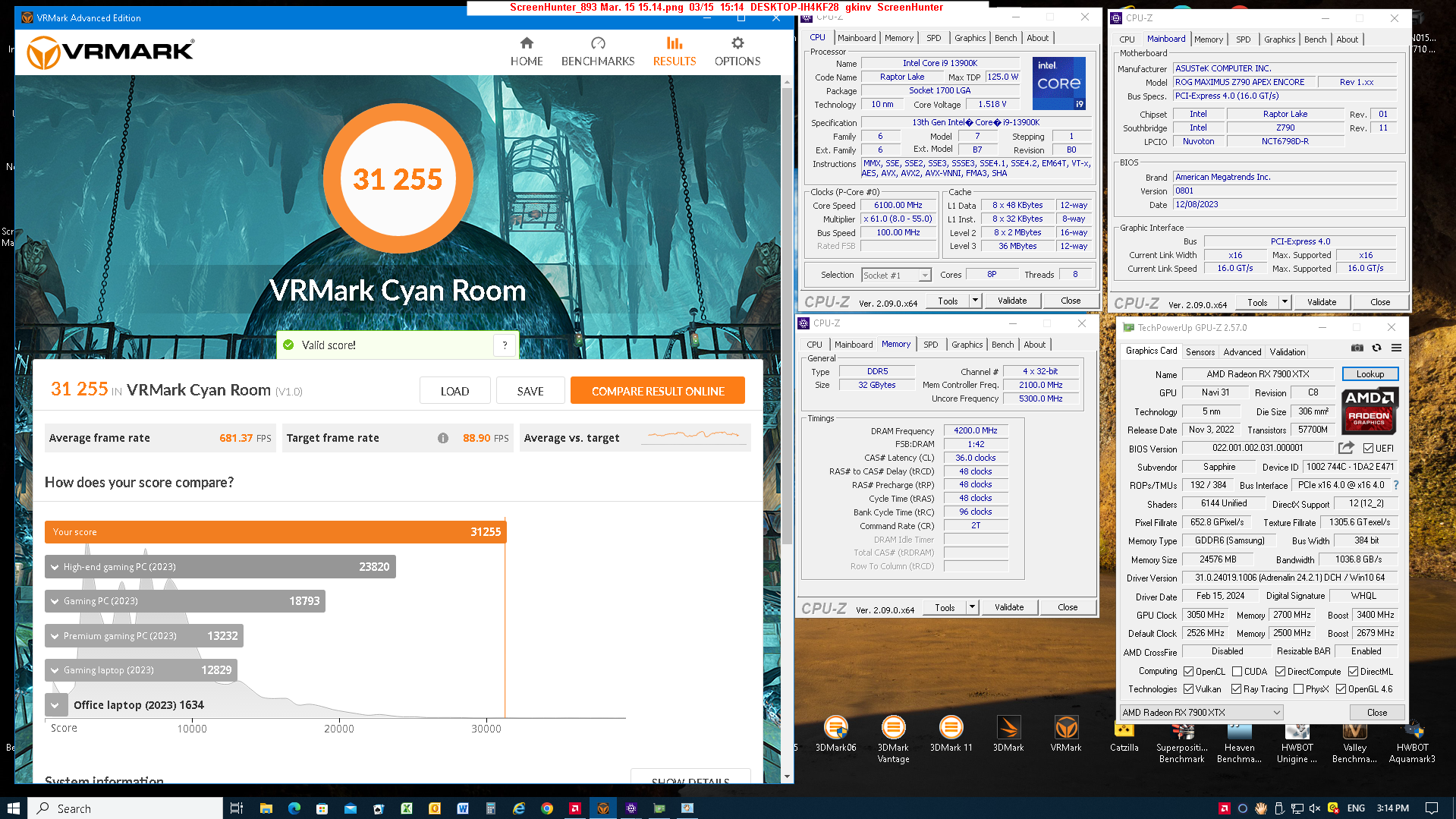Open the HWBOT Unigine desktop shortcut
The height and width of the screenshot is (819, 1456).
pos(1297,743)
